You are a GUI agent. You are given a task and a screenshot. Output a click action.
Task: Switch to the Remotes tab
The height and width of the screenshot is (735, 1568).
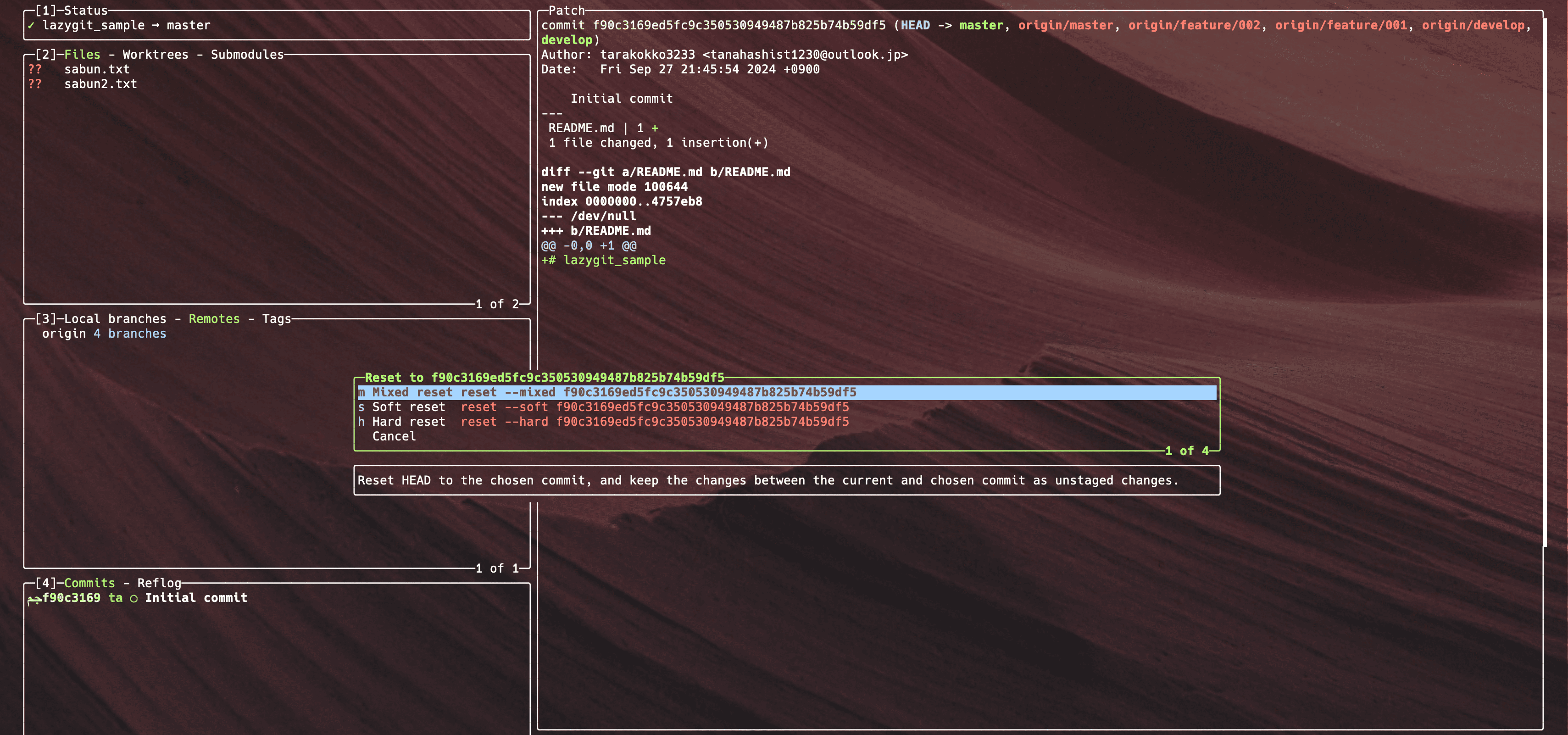tap(214, 318)
